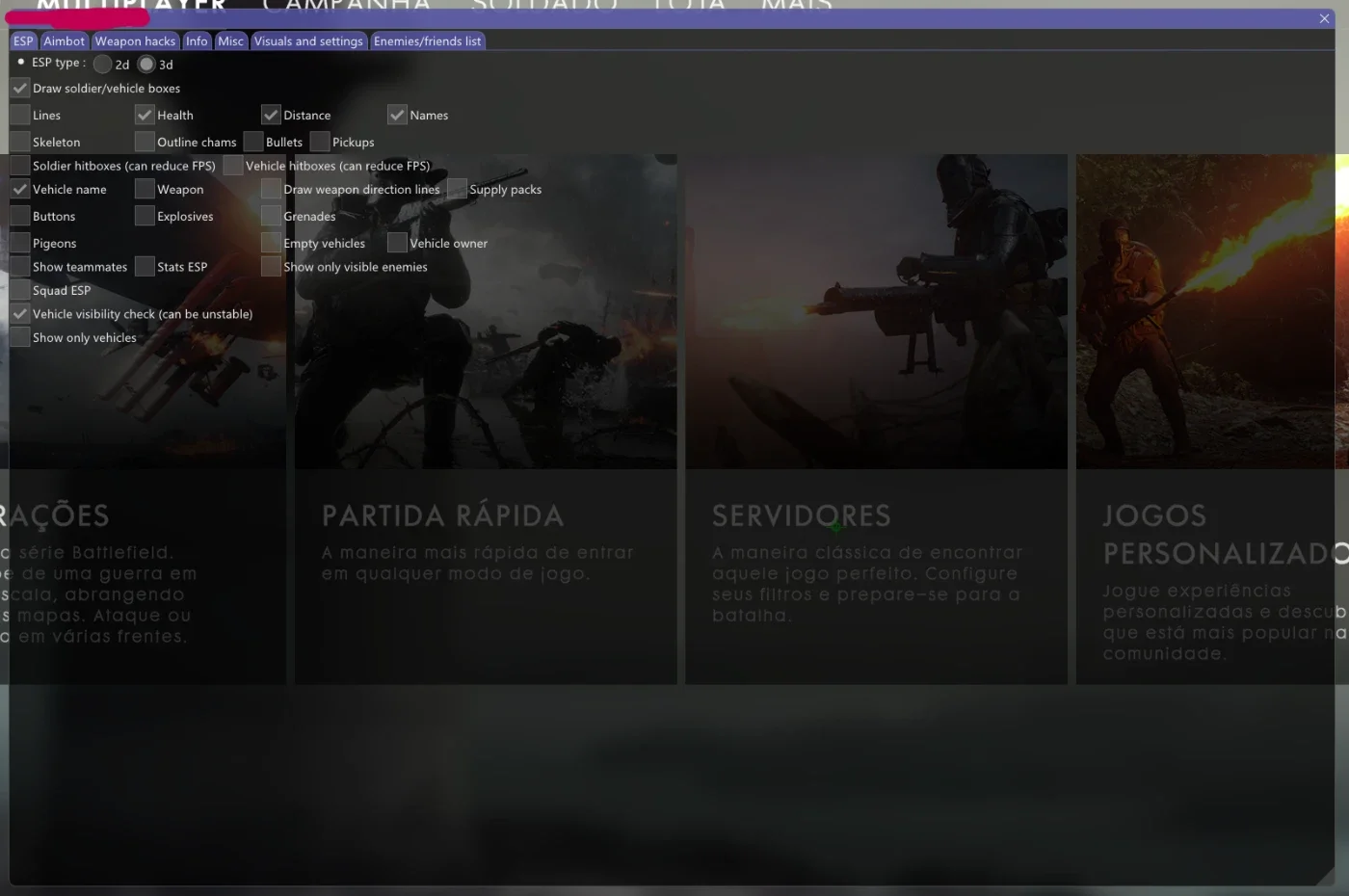This screenshot has height=896, width=1349.
Task: Open the Weapon hacks tab
Action: (135, 40)
